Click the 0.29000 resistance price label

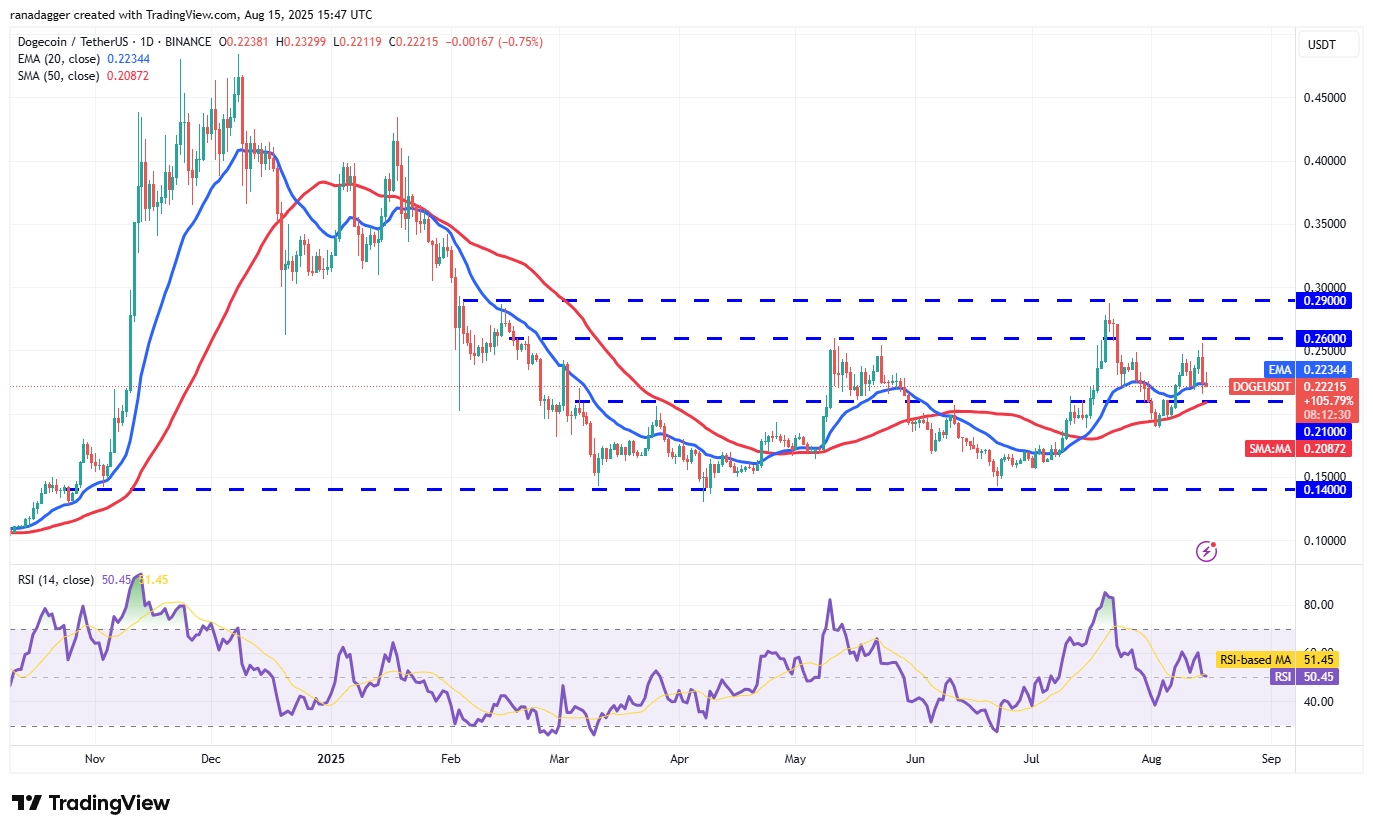(x=1325, y=300)
